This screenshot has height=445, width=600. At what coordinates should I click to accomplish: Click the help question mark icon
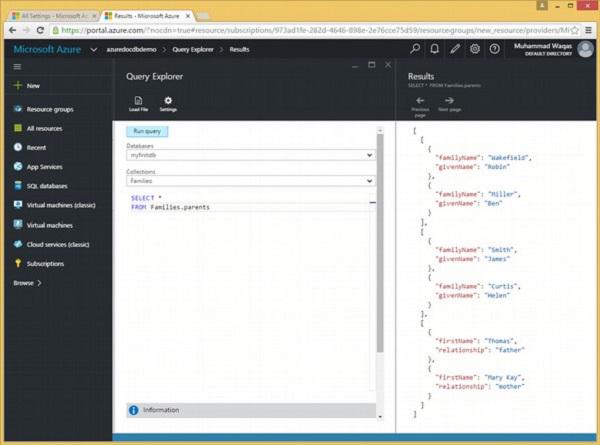pos(494,48)
